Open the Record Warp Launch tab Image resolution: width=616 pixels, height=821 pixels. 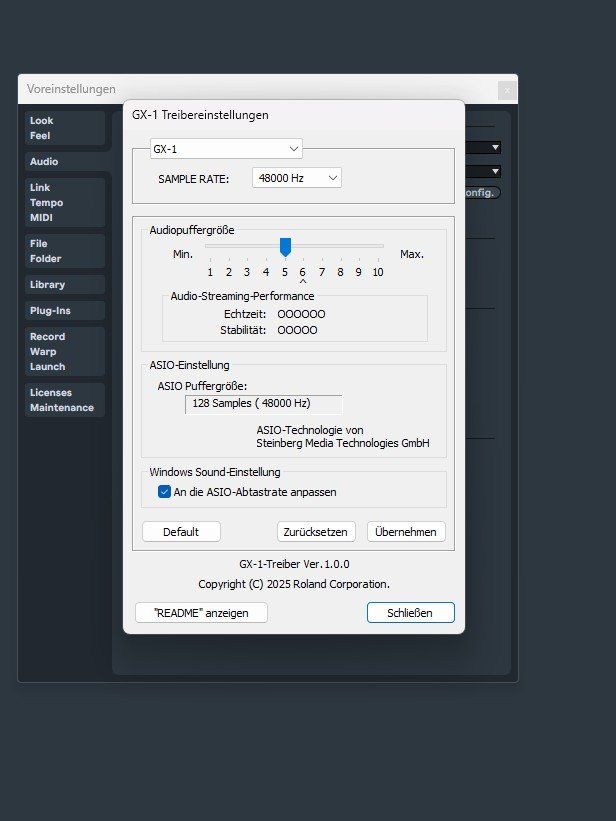point(65,351)
